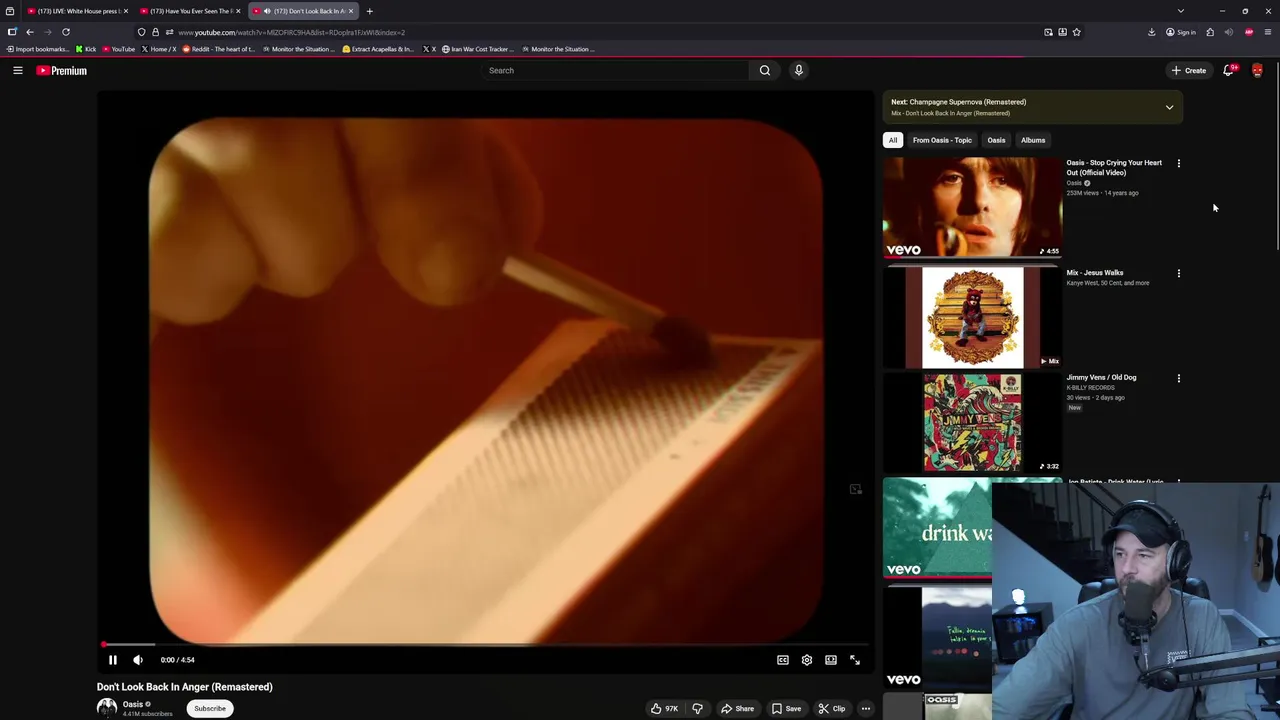Dislike the video with thumbs down

(697, 708)
